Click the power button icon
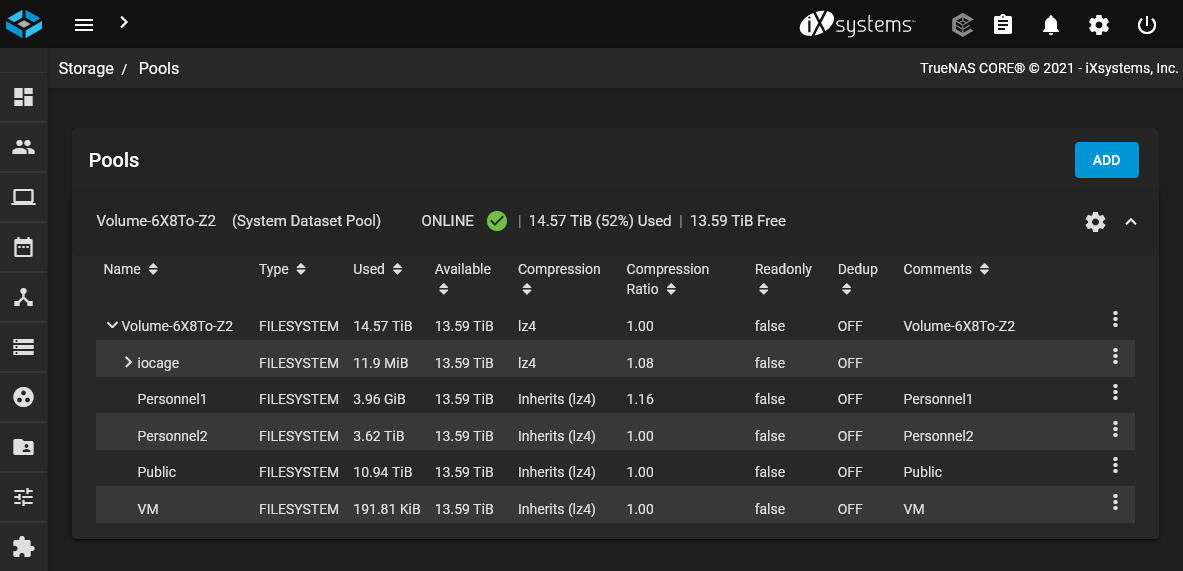Viewport: 1183px width, 571px height. tap(1147, 25)
